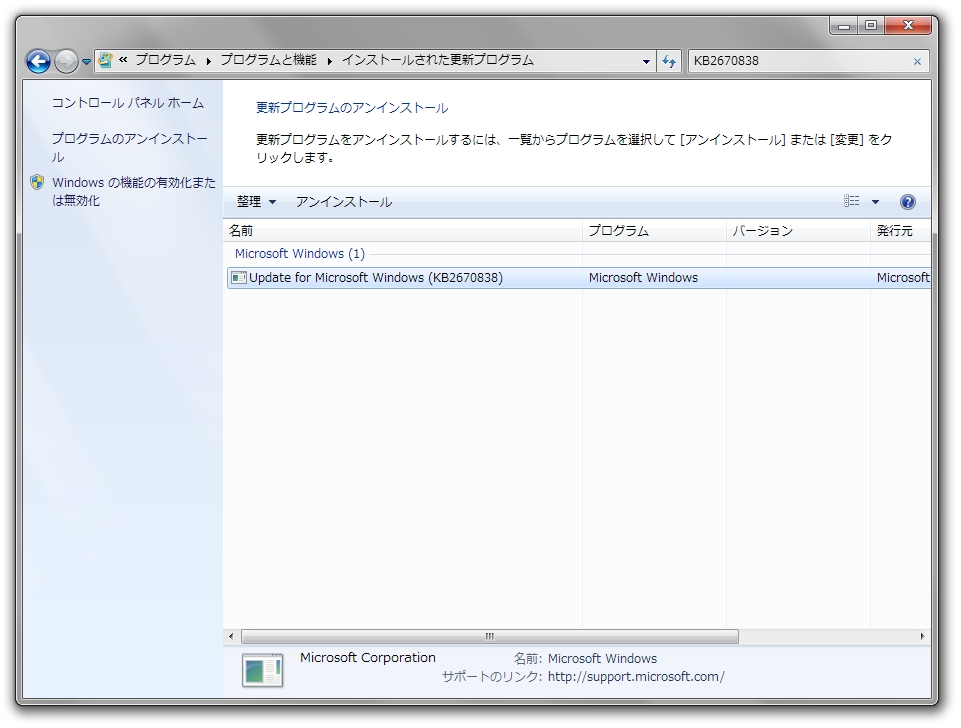The width and height of the screenshot is (961, 728).
Task: Click the change view icon on toolbar
Action: pyautogui.click(x=849, y=201)
